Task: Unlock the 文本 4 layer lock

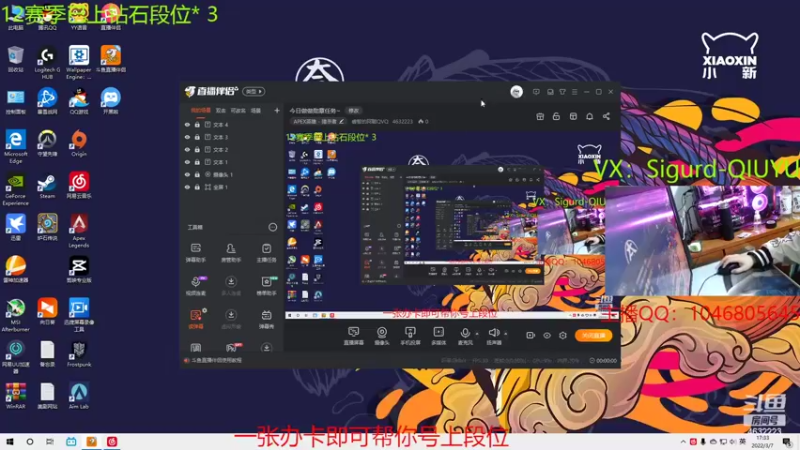Action: [197, 124]
